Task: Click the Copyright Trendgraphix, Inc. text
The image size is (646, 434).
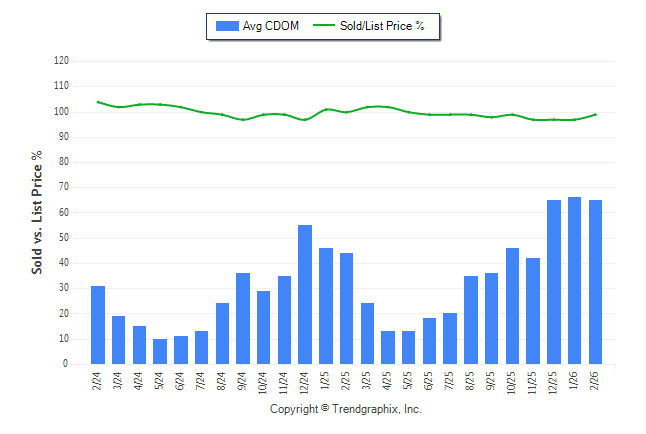Action: click(346, 410)
